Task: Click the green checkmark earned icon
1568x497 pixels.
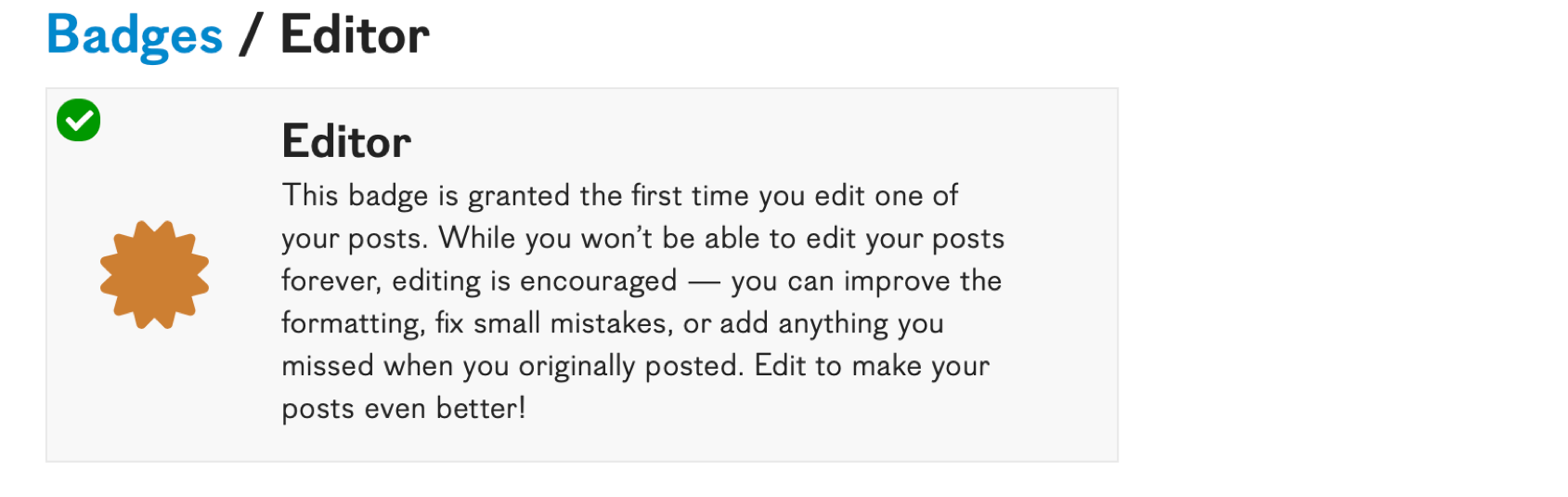Action: (x=79, y=120)
